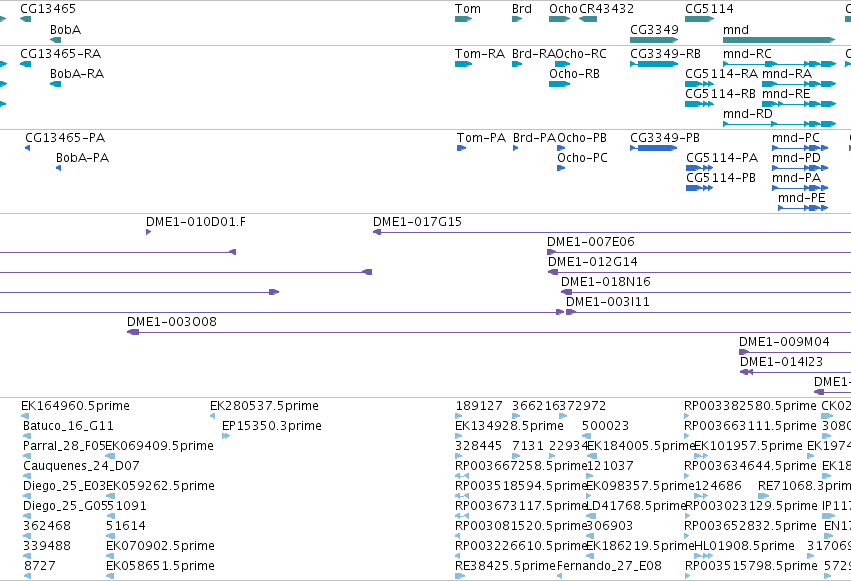This screenshot has width=851, height=581.
Task: Click the mnd-PA protein label
Action: point(796,178)
